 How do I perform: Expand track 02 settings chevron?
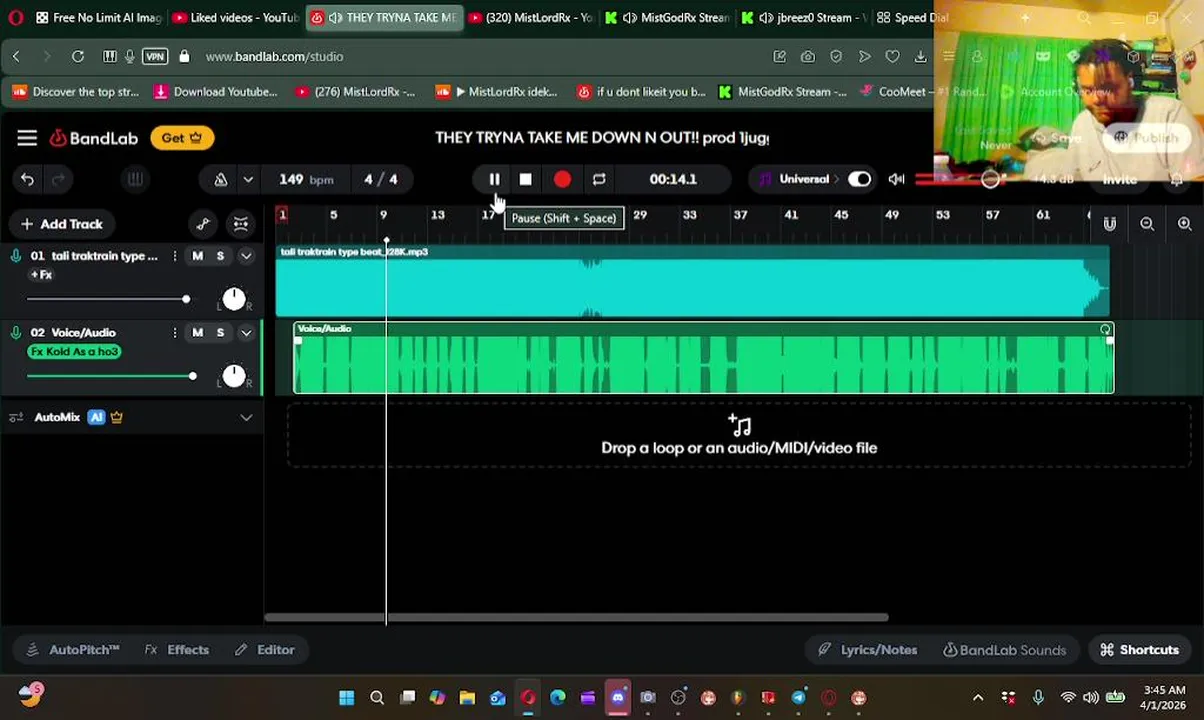246,332
